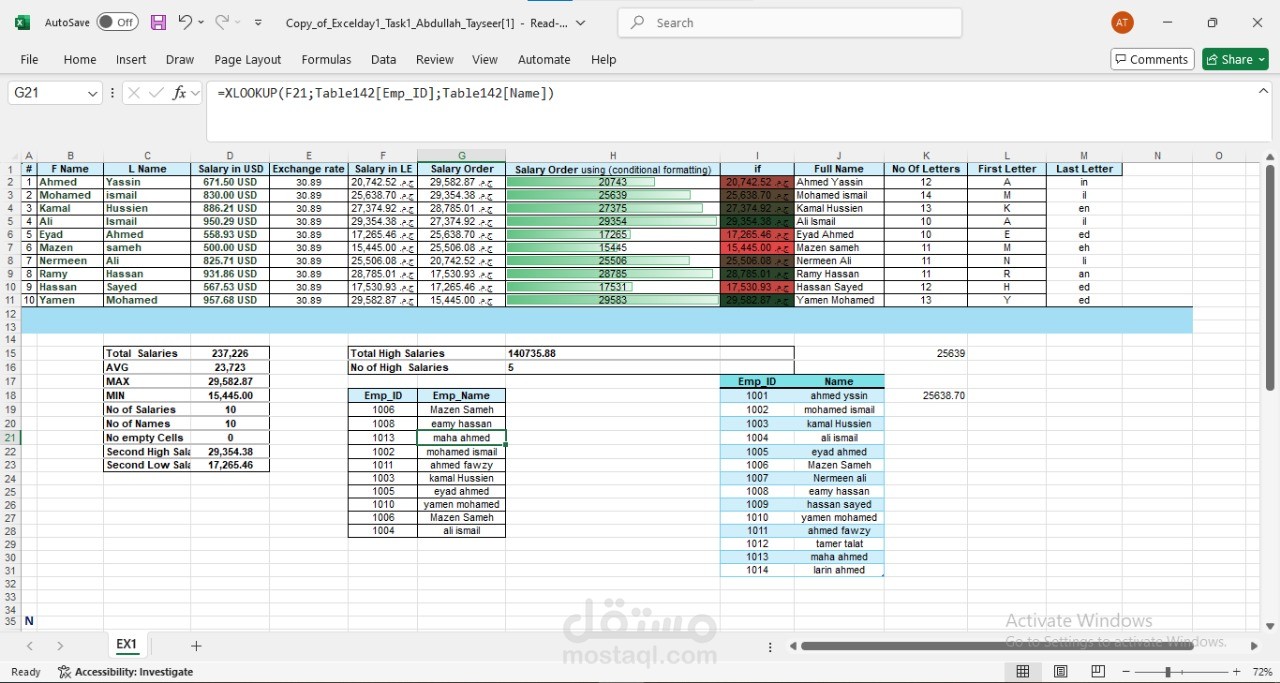
Task: Click the 'Salary in USD' header cell
Action: pos(230,169)
